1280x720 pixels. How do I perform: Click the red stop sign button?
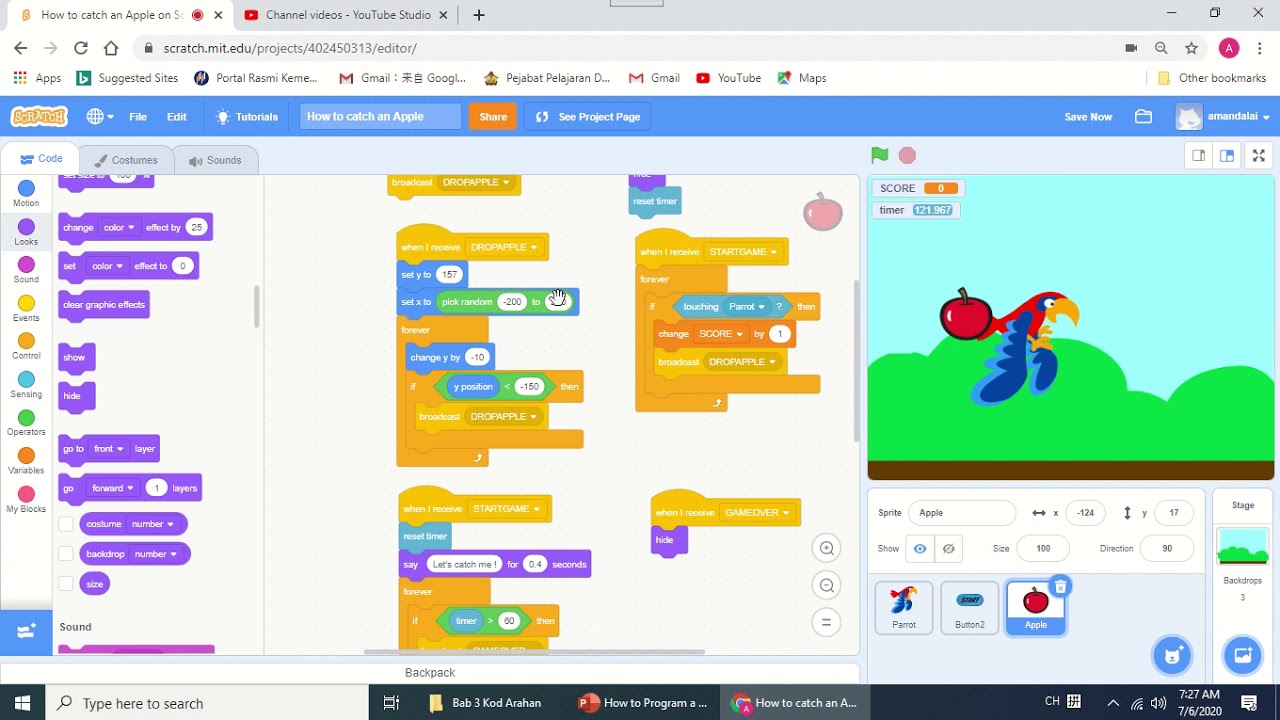[907, 155]
